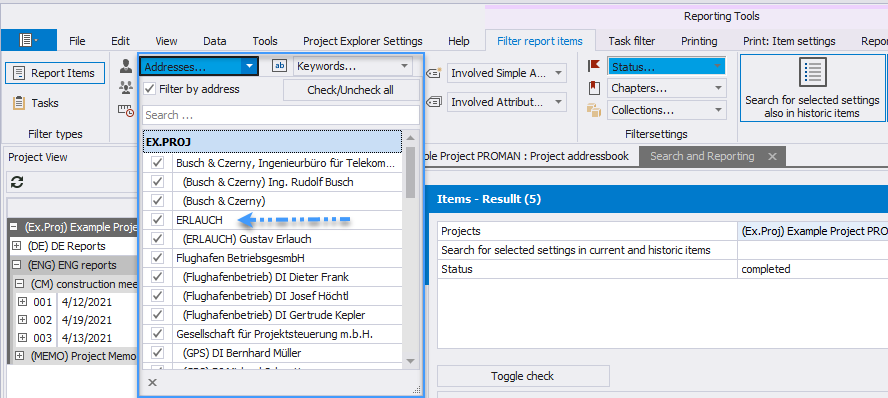Image resolution: width=888 pixels, height=398 pixels.
Task: Expand meeting 003 dated 4/13/2021
Action: (x=23, y=338)
